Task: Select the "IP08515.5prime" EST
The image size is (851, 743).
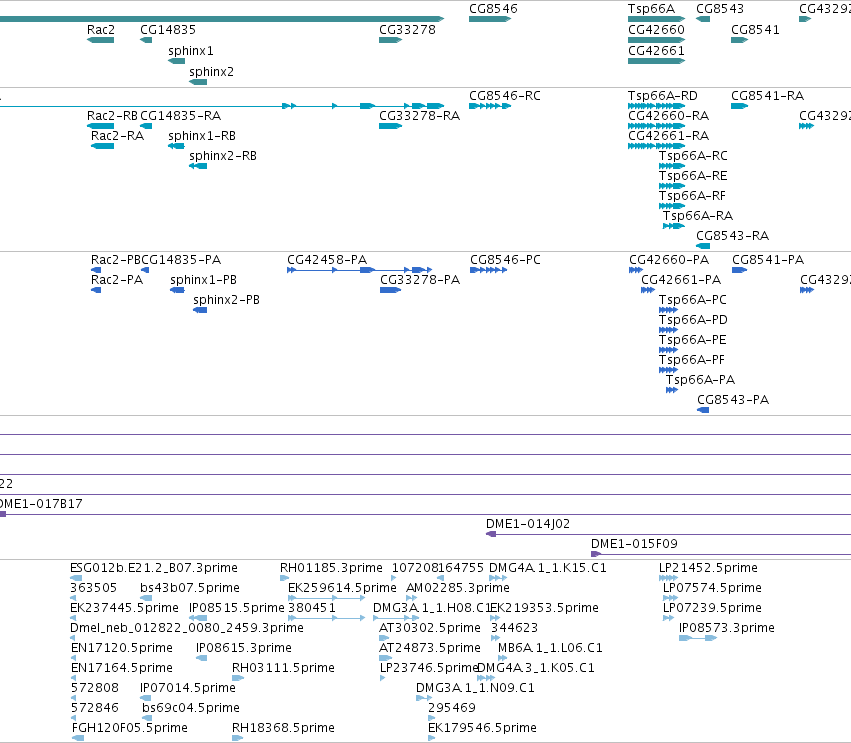Action: tap(237, 608)
